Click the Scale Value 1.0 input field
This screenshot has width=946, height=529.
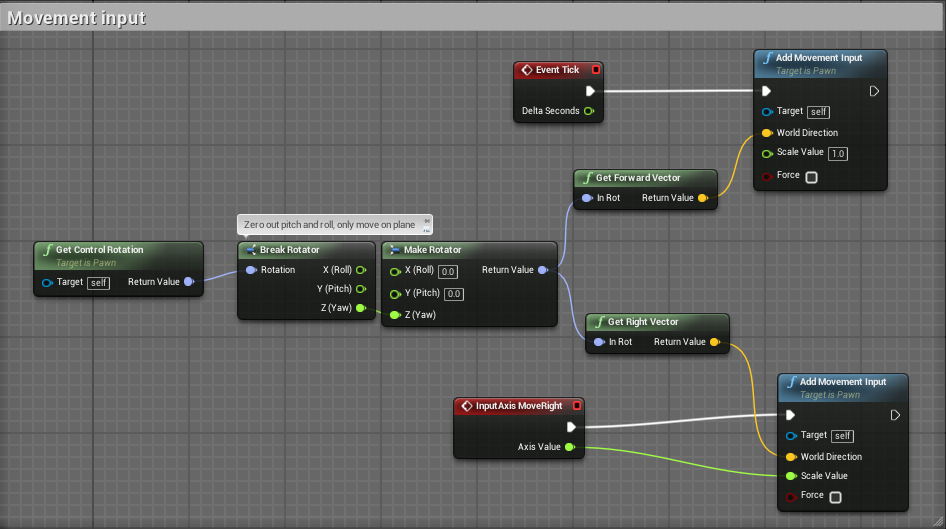[x=838, y=153]
